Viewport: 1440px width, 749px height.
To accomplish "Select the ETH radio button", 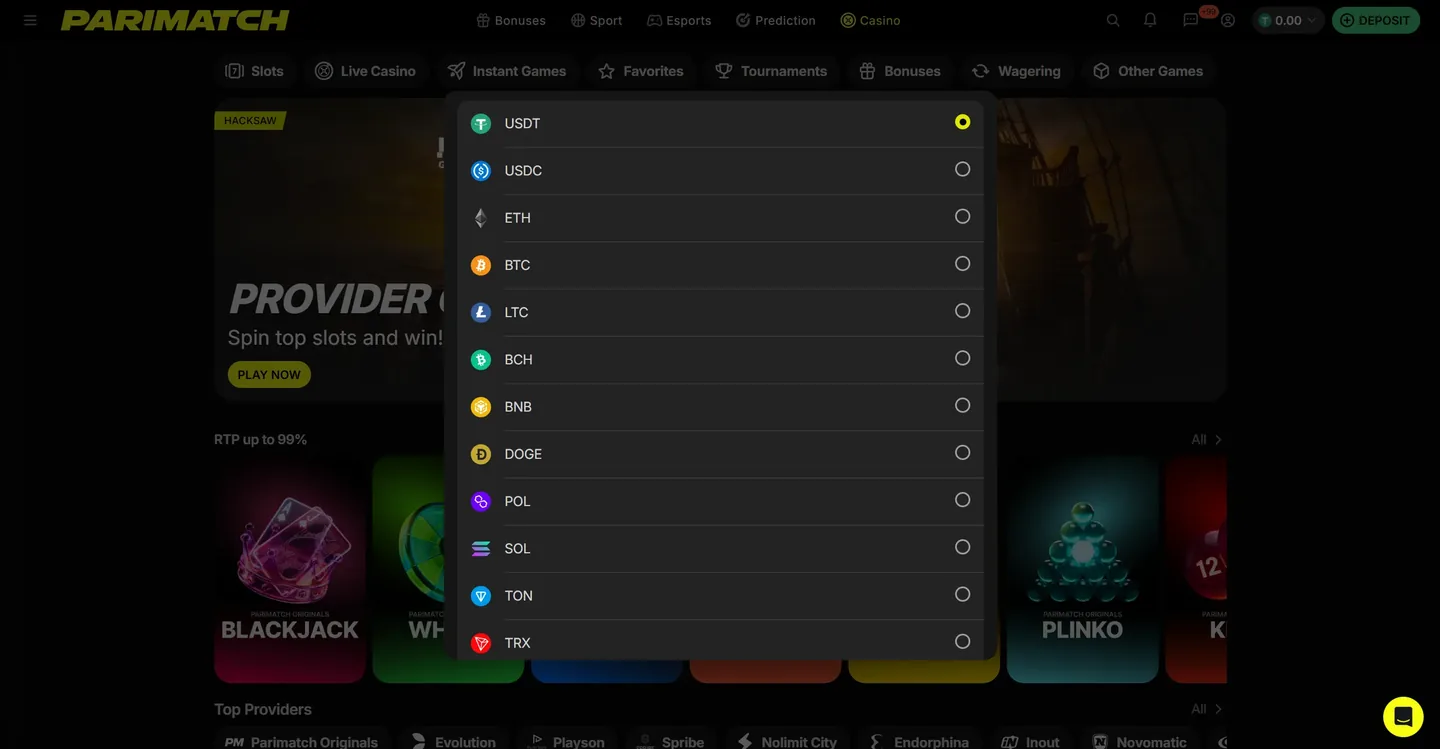I will coord(963,216).
